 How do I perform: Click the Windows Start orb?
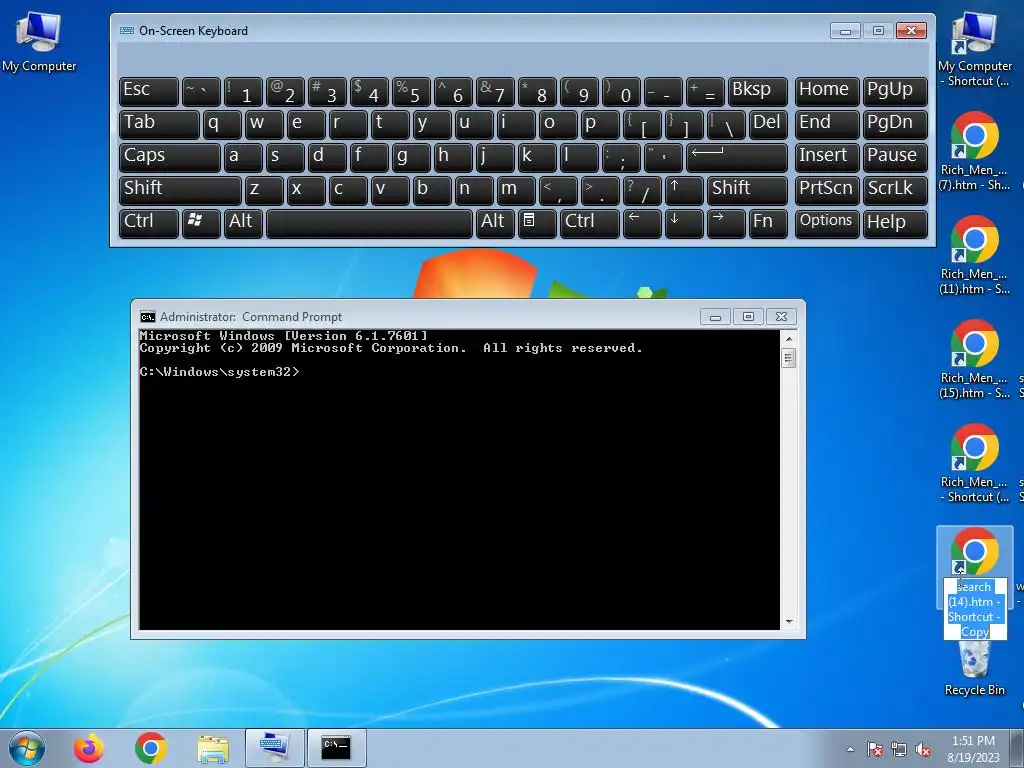tap(27, 748)
